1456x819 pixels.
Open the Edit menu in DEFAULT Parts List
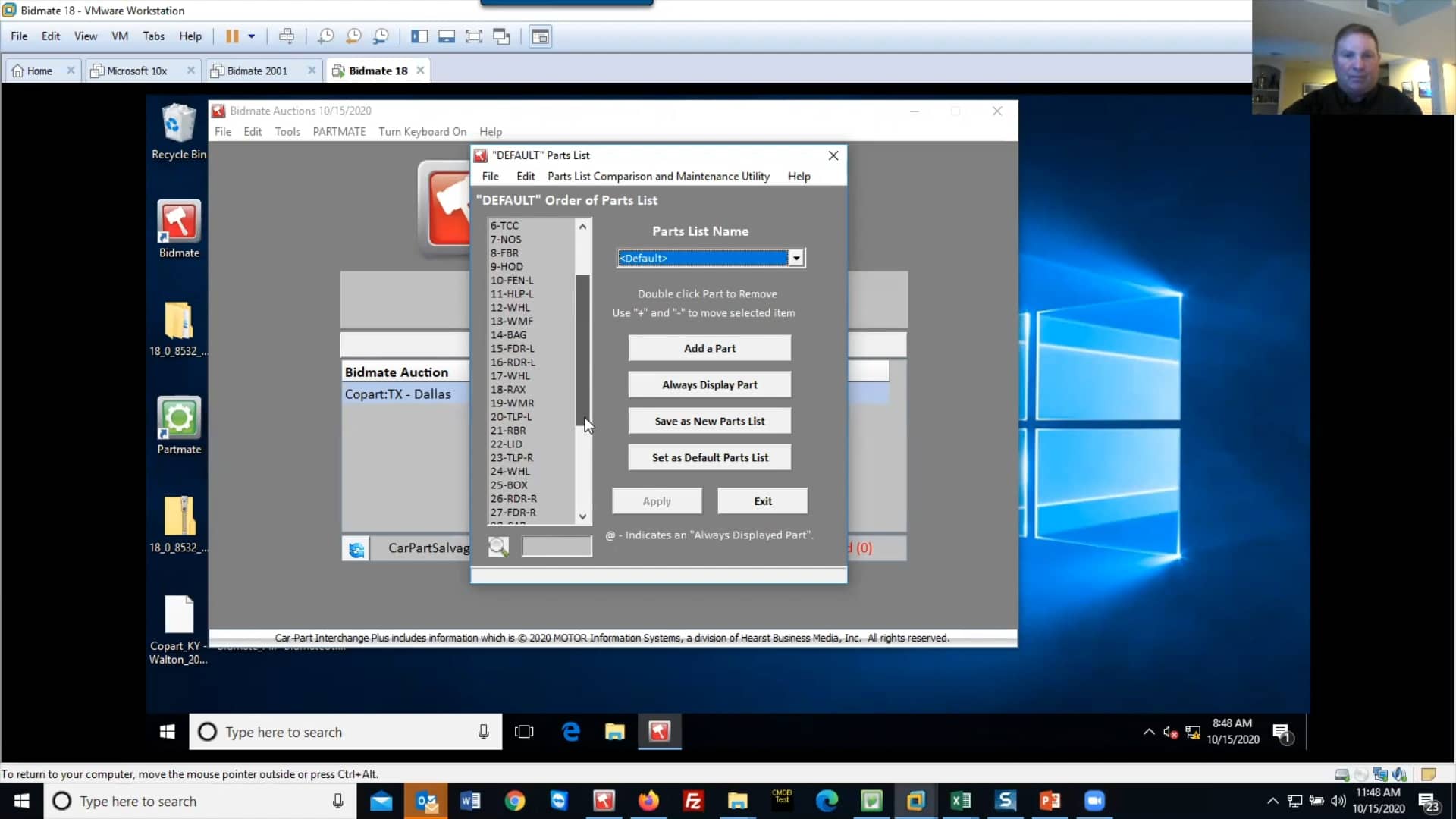point(525,175)
